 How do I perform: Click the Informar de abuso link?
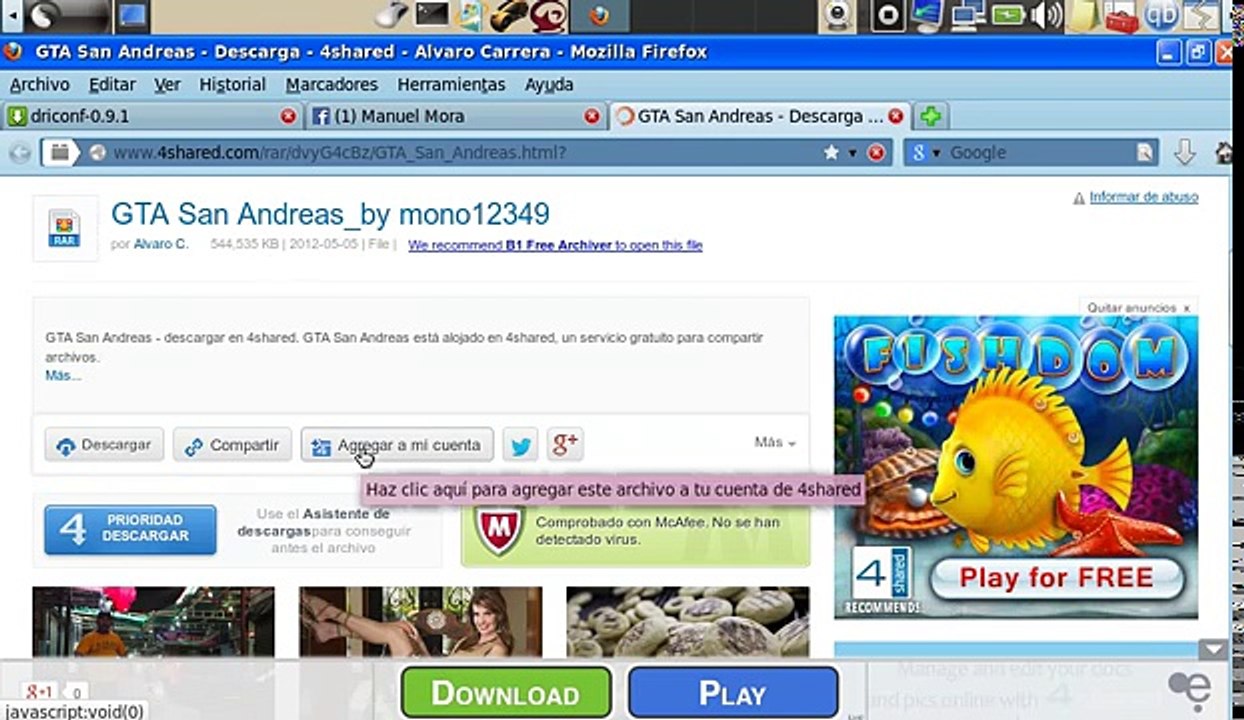point(1143,197)
